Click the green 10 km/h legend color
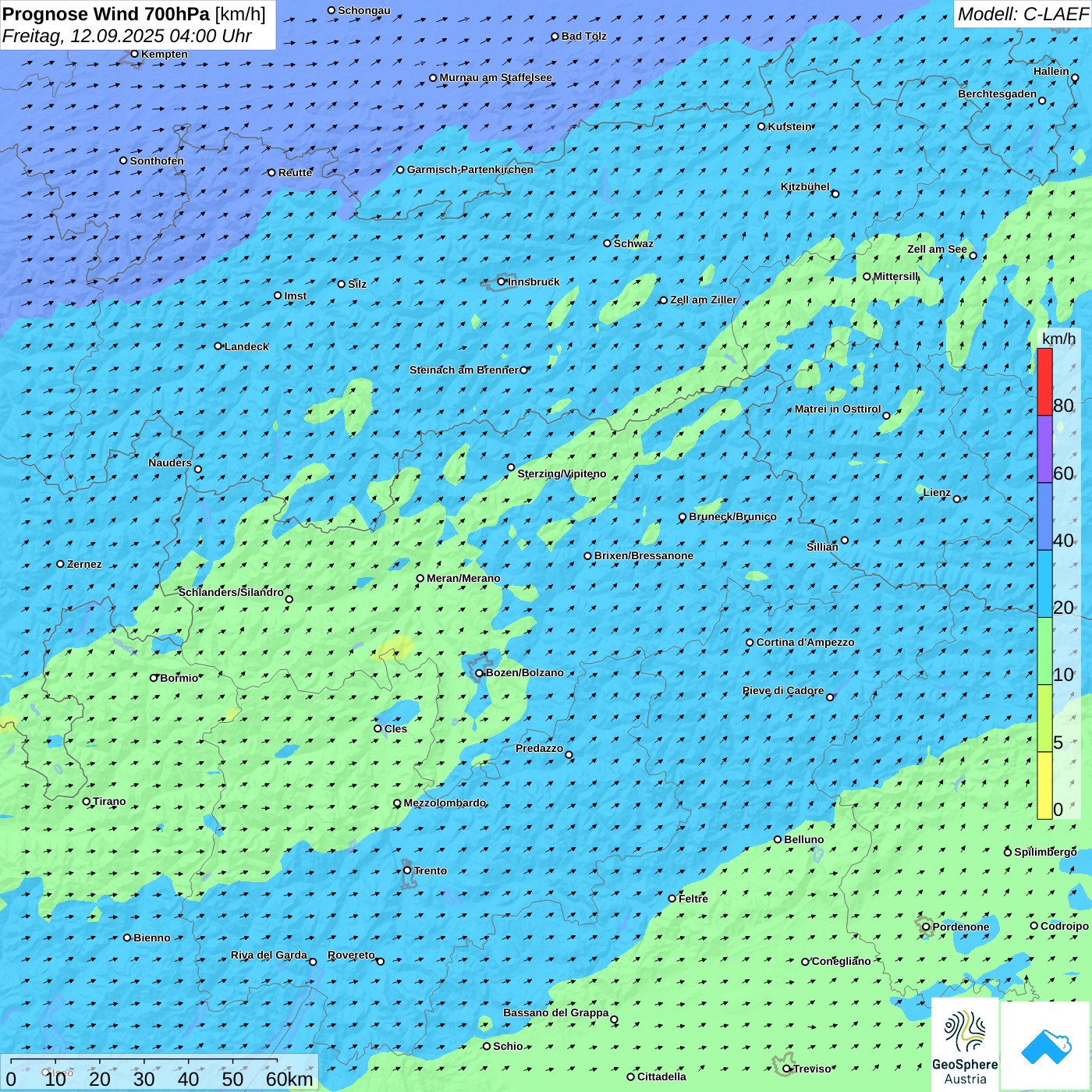The width and height of the screenshot is (1092, 1092). click(x=1044, y=651)
